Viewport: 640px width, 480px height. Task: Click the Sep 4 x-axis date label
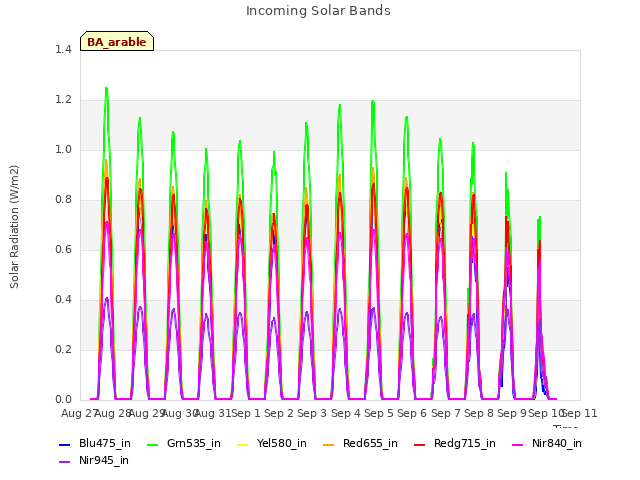[346, 413]
